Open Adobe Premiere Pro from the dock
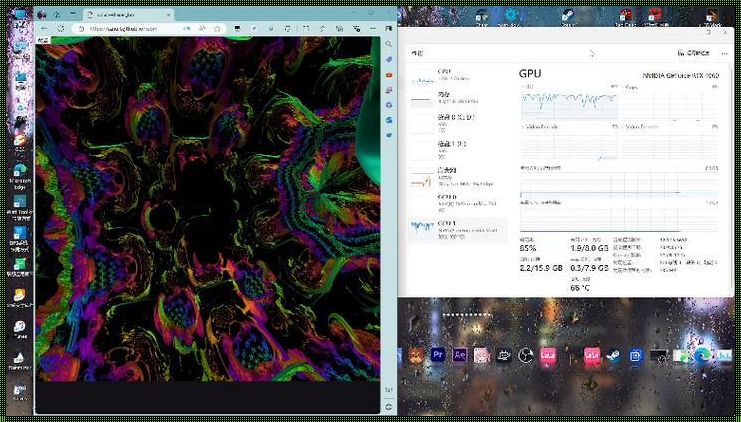This screenshot has width=741, height=422. [x=438, y=354]
